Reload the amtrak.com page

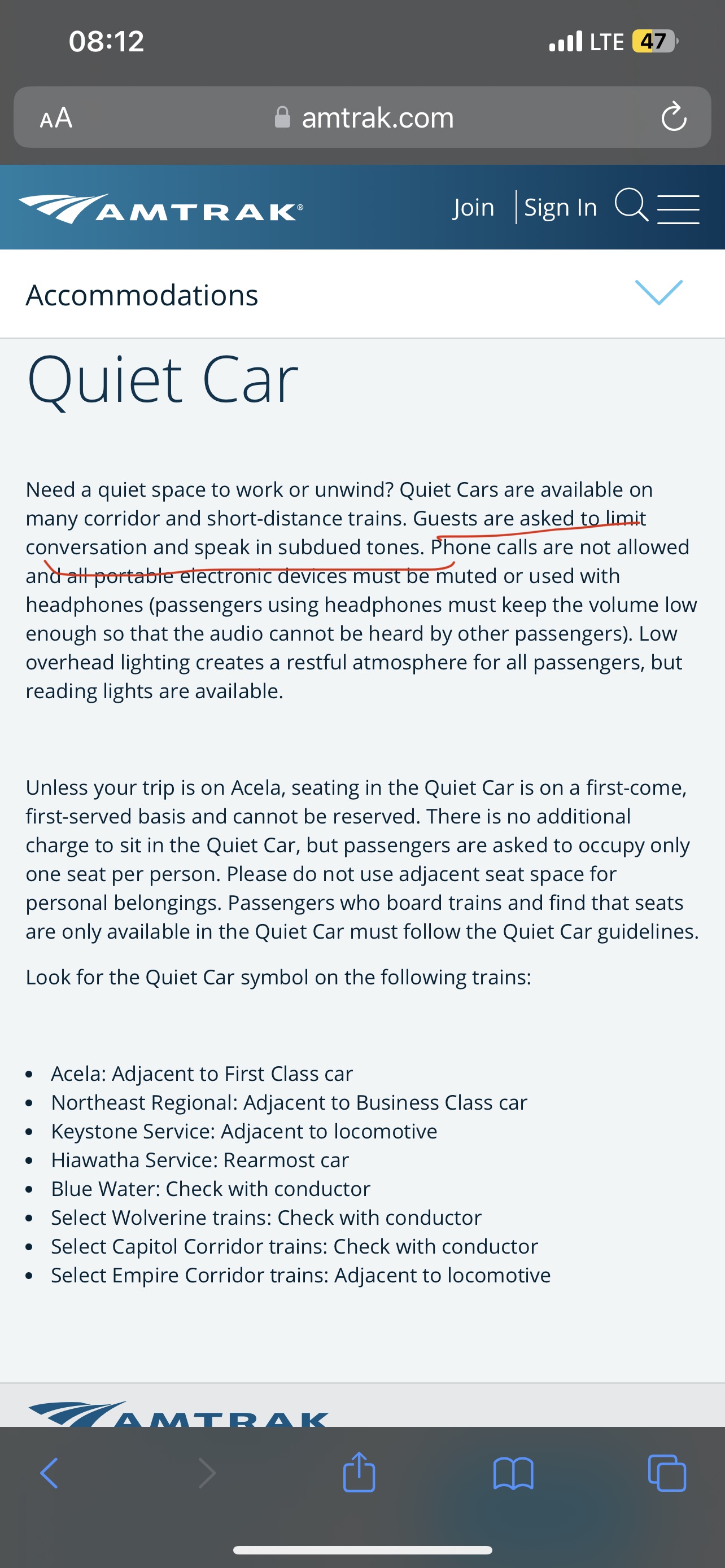(x=672, y=117)
